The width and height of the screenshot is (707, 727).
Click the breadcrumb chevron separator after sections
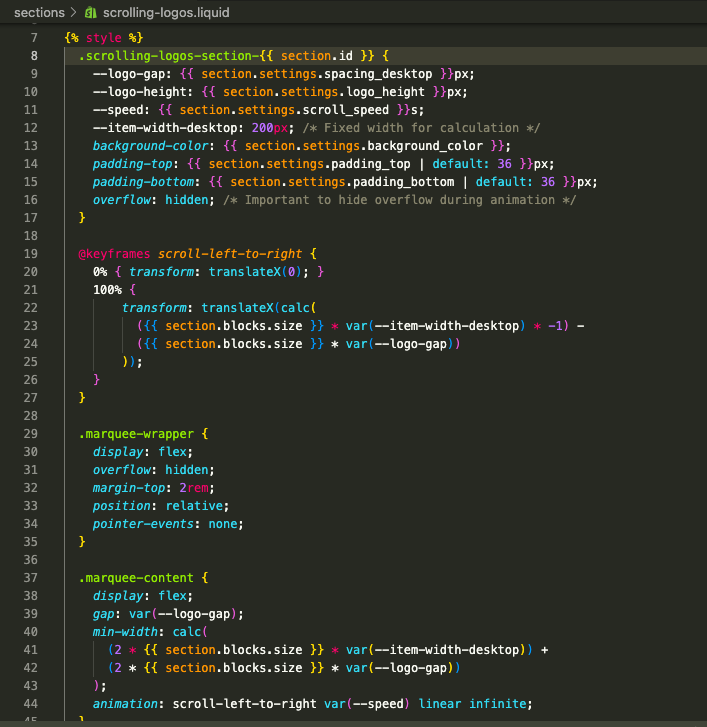[x=74, y=13]
